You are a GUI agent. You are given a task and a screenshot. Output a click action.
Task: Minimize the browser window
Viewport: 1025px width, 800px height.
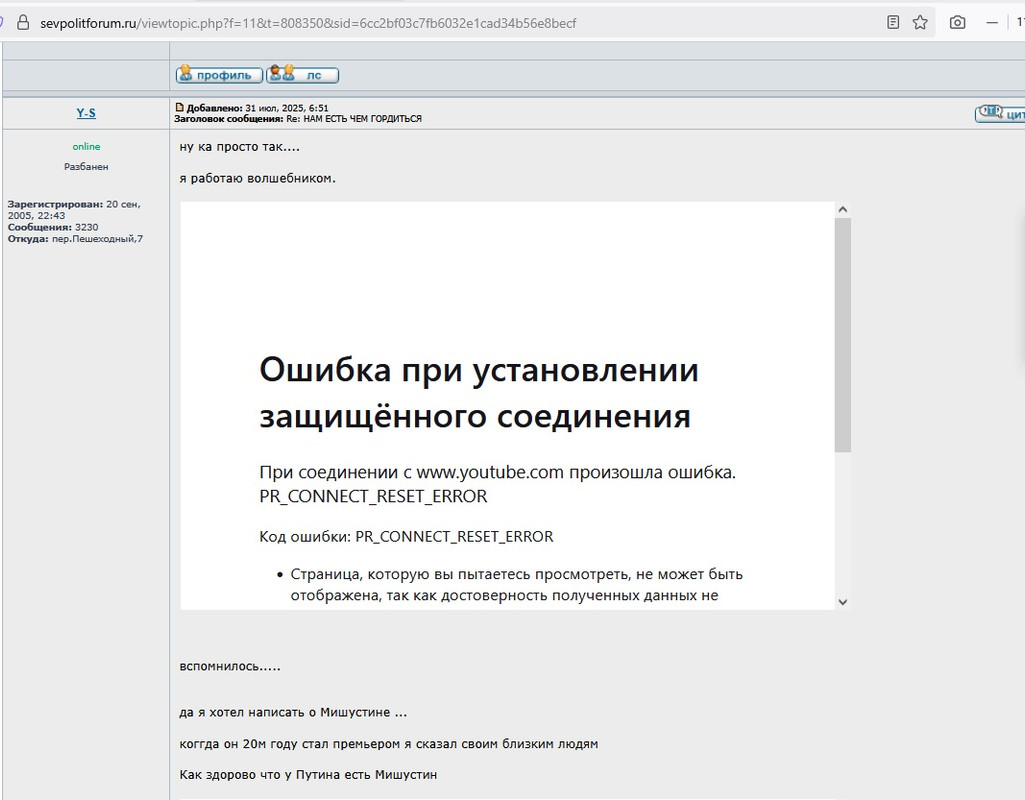pyautogui.click(x=992, y=23)
